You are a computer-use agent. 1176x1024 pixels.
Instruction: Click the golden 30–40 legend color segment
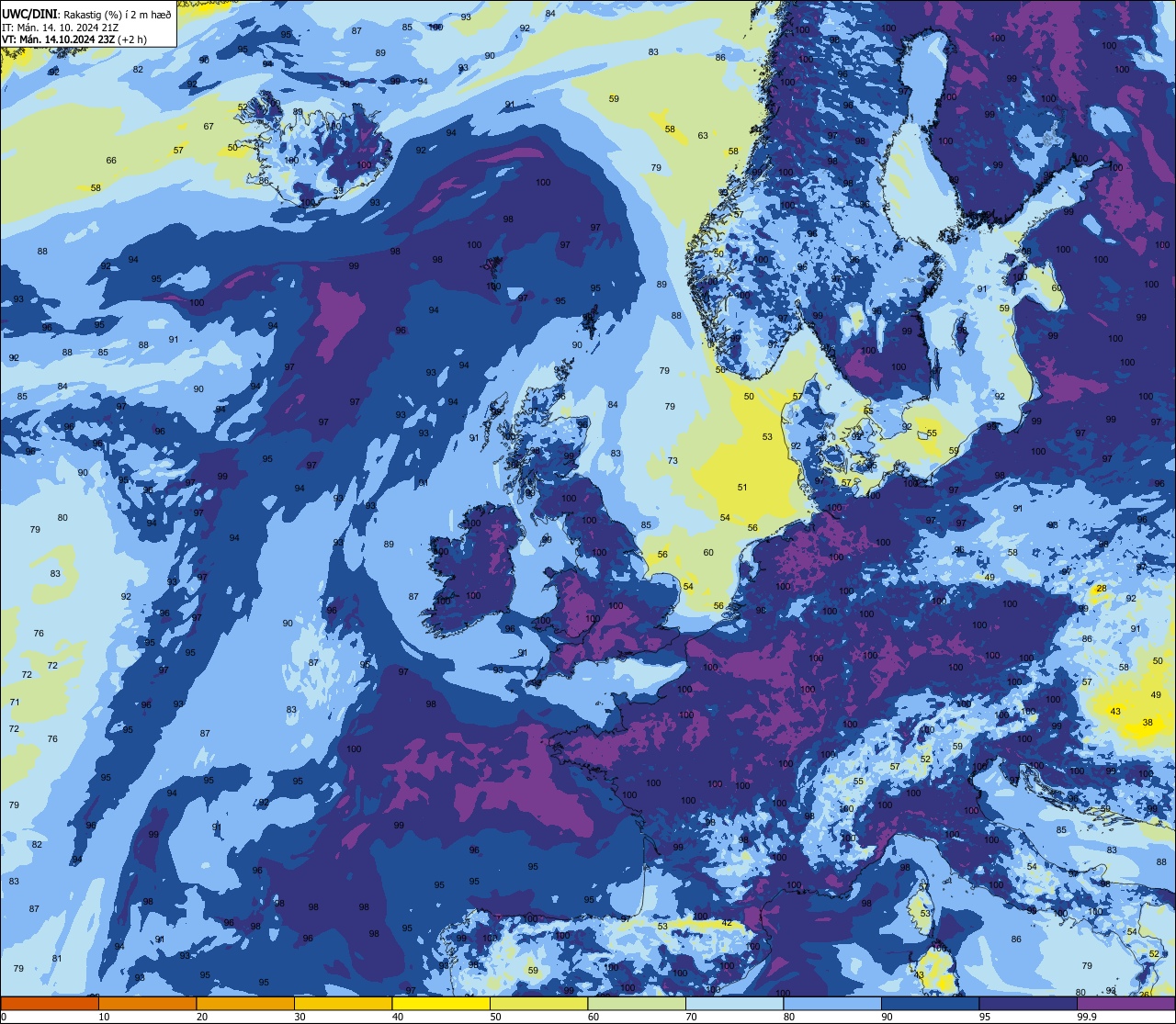(343, 1003)
